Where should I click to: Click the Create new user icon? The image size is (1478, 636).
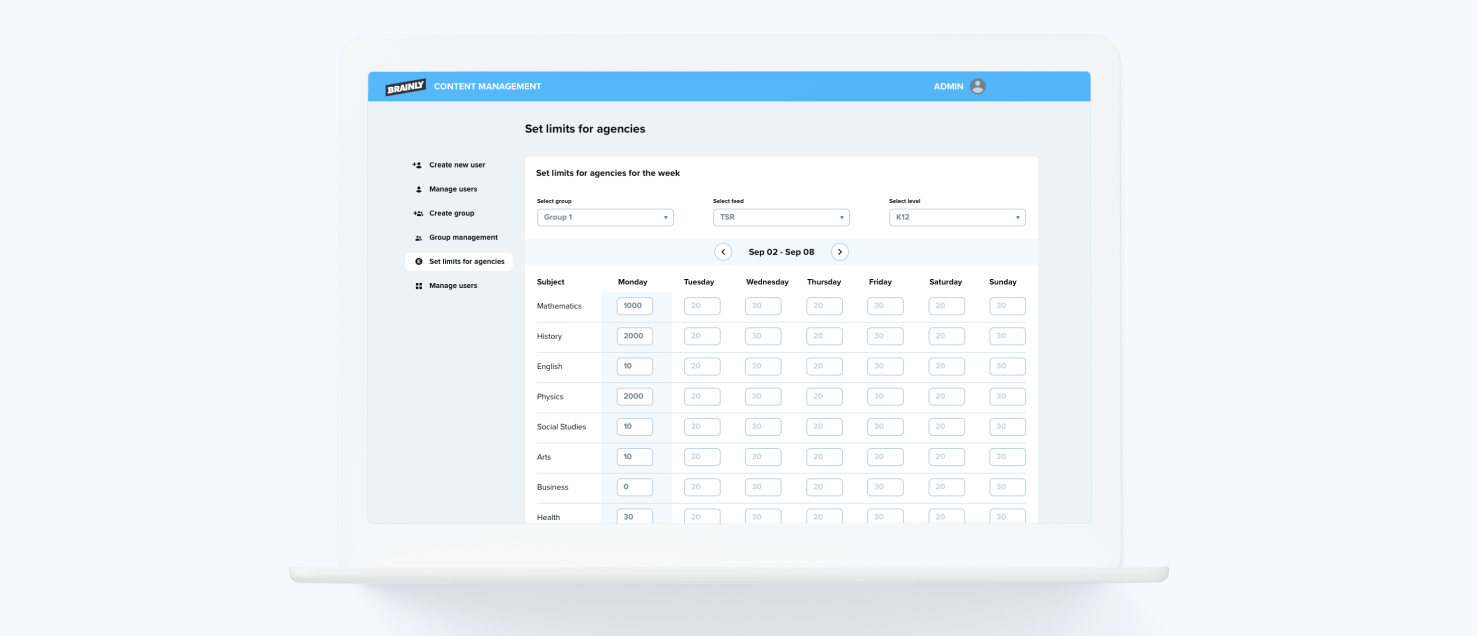pos(417,164)
